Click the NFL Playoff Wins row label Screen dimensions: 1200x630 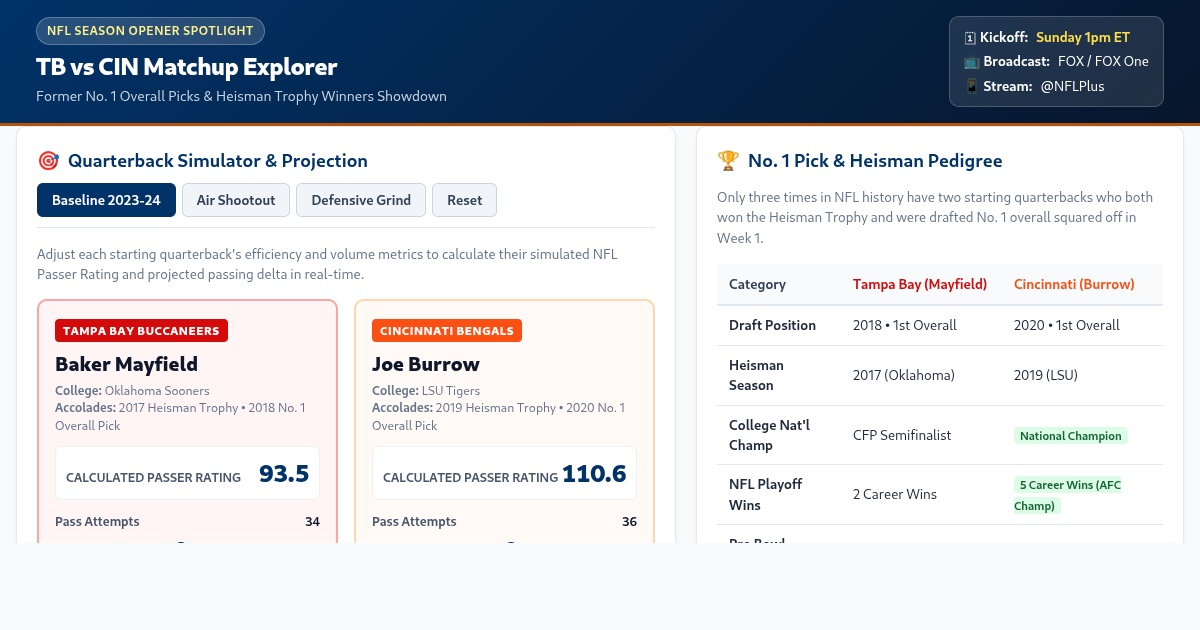766,494
